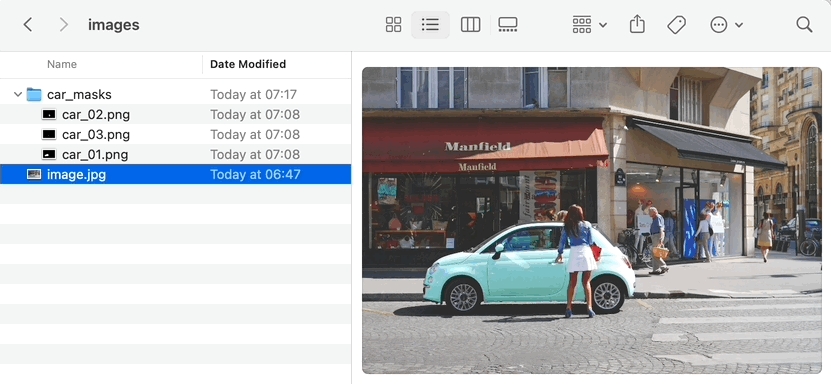Select the car_masks folder name

pyautogui.click(x=79, y=94)
